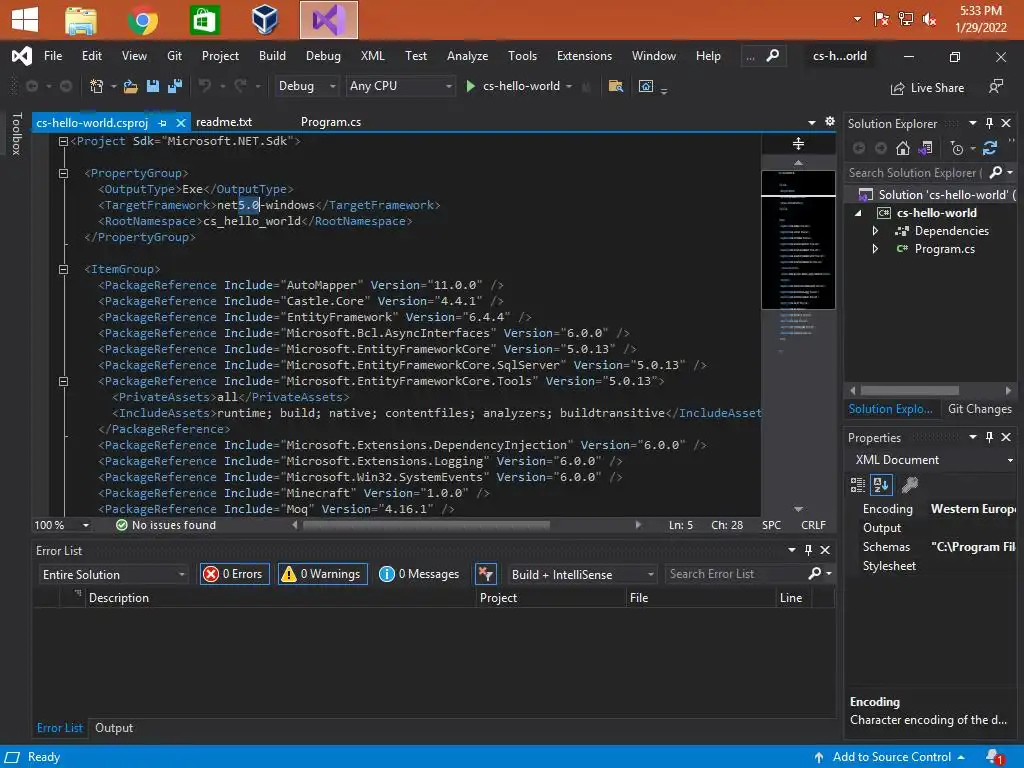Click the Solution Explorer Home icon

(x=903, y=149)
